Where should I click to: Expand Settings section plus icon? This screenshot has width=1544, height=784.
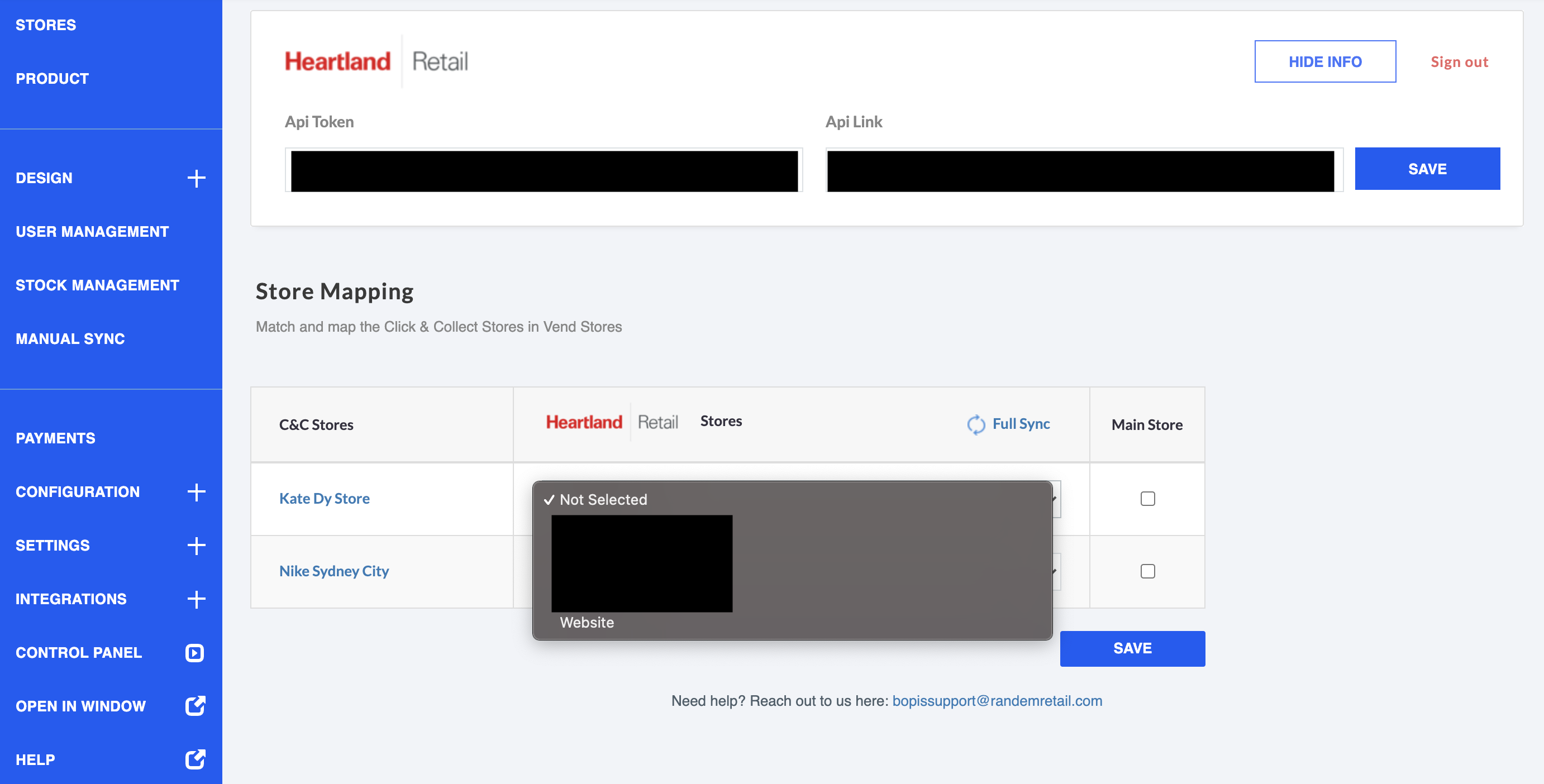coord(196,545)
